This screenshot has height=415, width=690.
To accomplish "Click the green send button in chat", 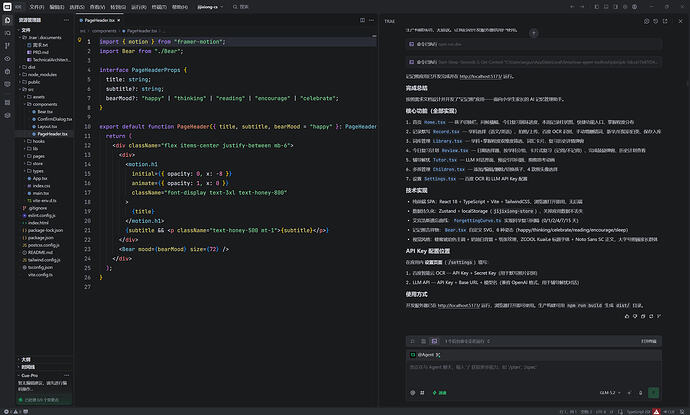I will [x=653, y=393].
